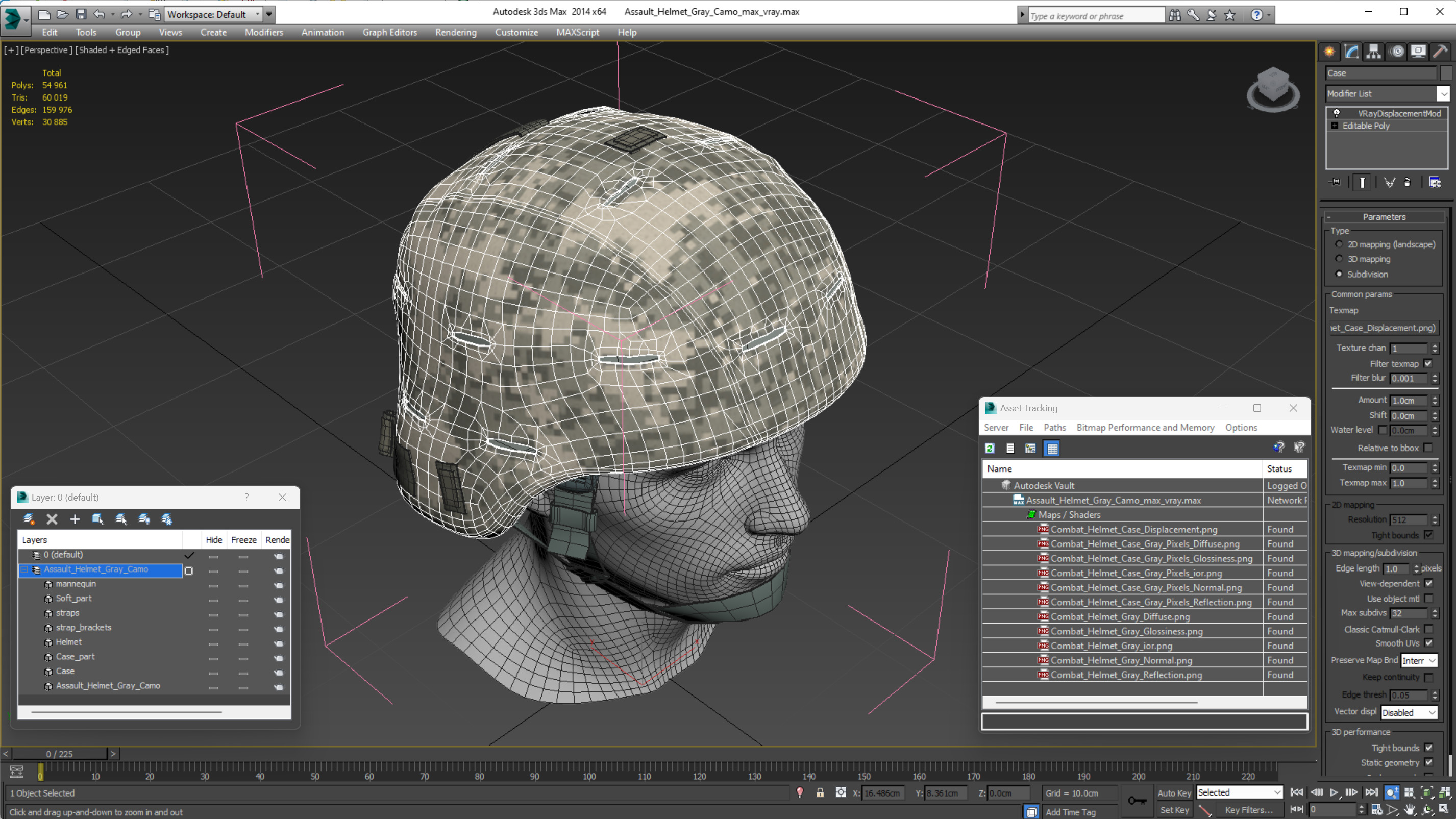Select 3D mapping radio button
Image resolution: width=1456 pixels, height=819 pixels.
click(1339, 259)
